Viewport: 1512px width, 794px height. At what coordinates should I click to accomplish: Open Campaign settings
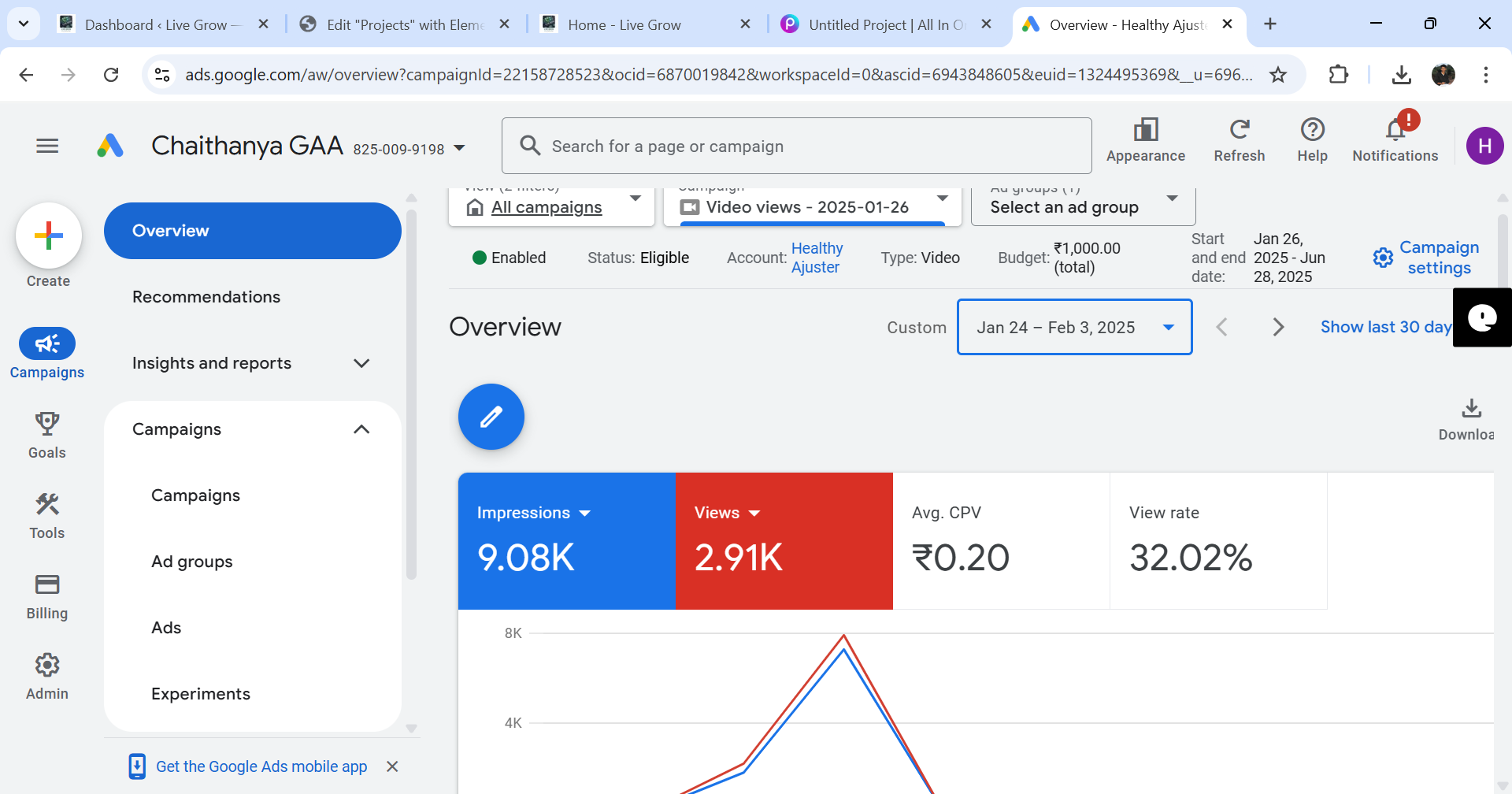click(x=1425, y=257)
